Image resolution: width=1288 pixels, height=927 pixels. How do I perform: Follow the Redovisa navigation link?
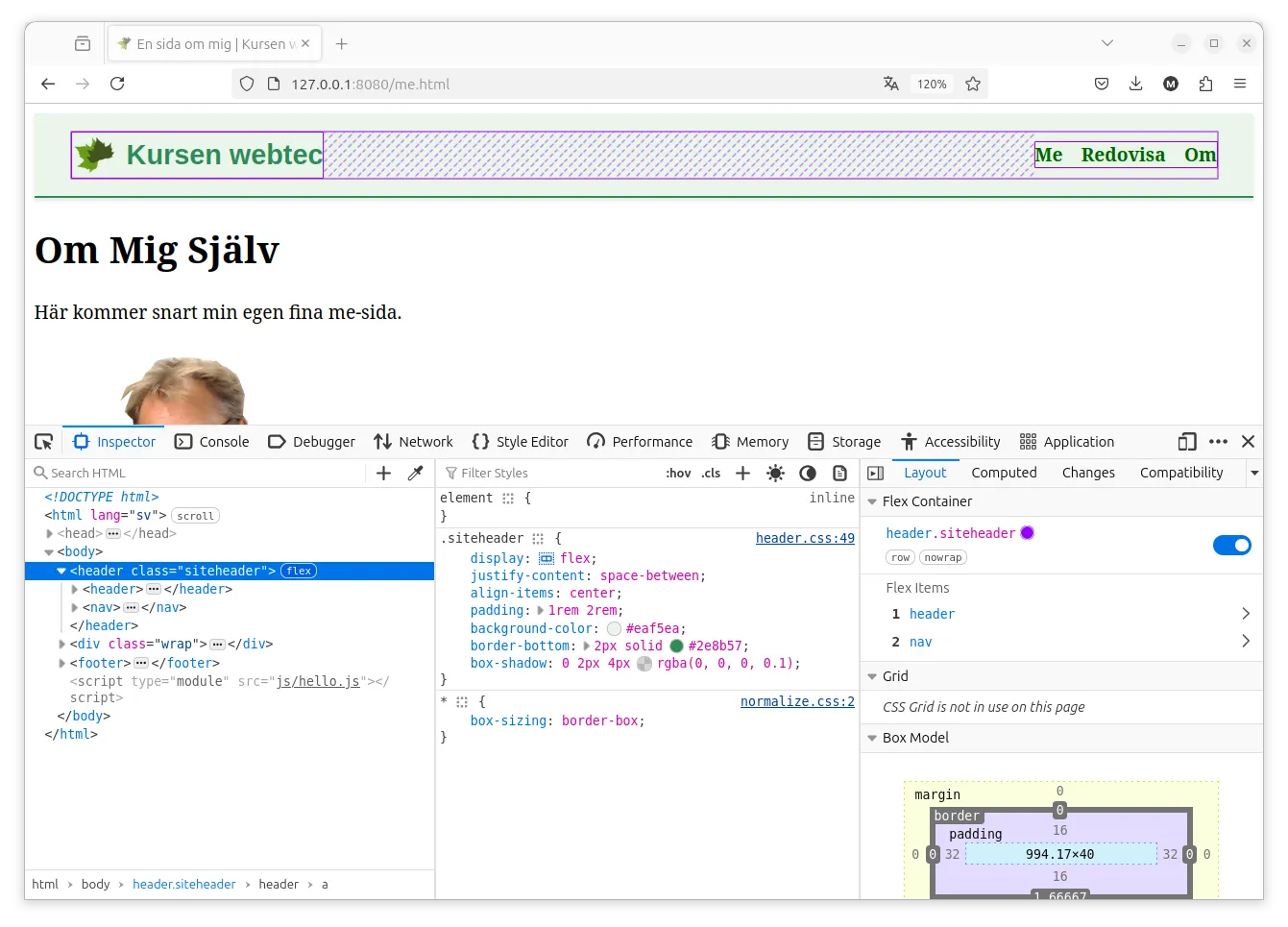[x=1123, y=155]
